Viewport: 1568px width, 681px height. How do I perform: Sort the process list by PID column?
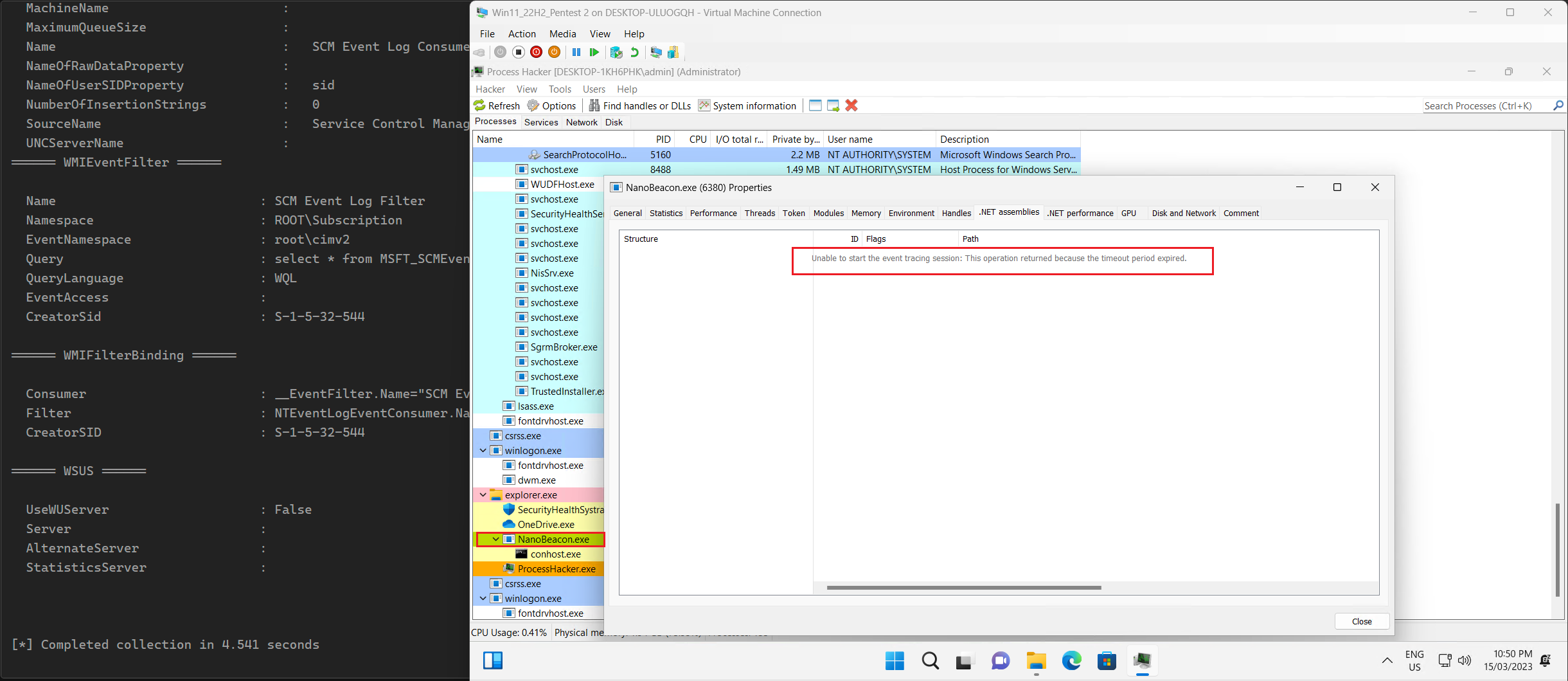tap(654, 139)
